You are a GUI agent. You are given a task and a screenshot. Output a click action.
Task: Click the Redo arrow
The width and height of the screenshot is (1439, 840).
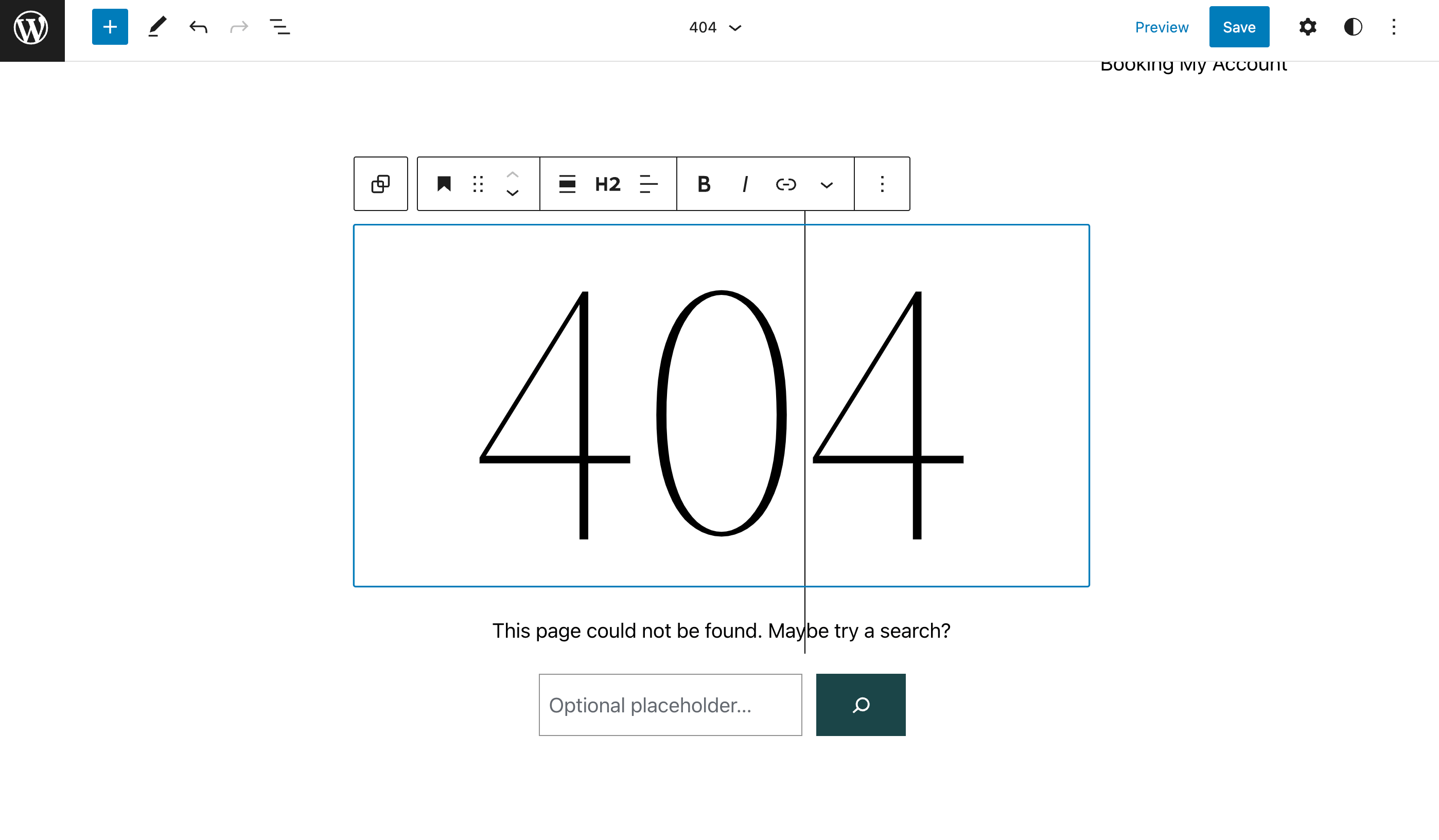pyautogui.click(x=239, y=27)
